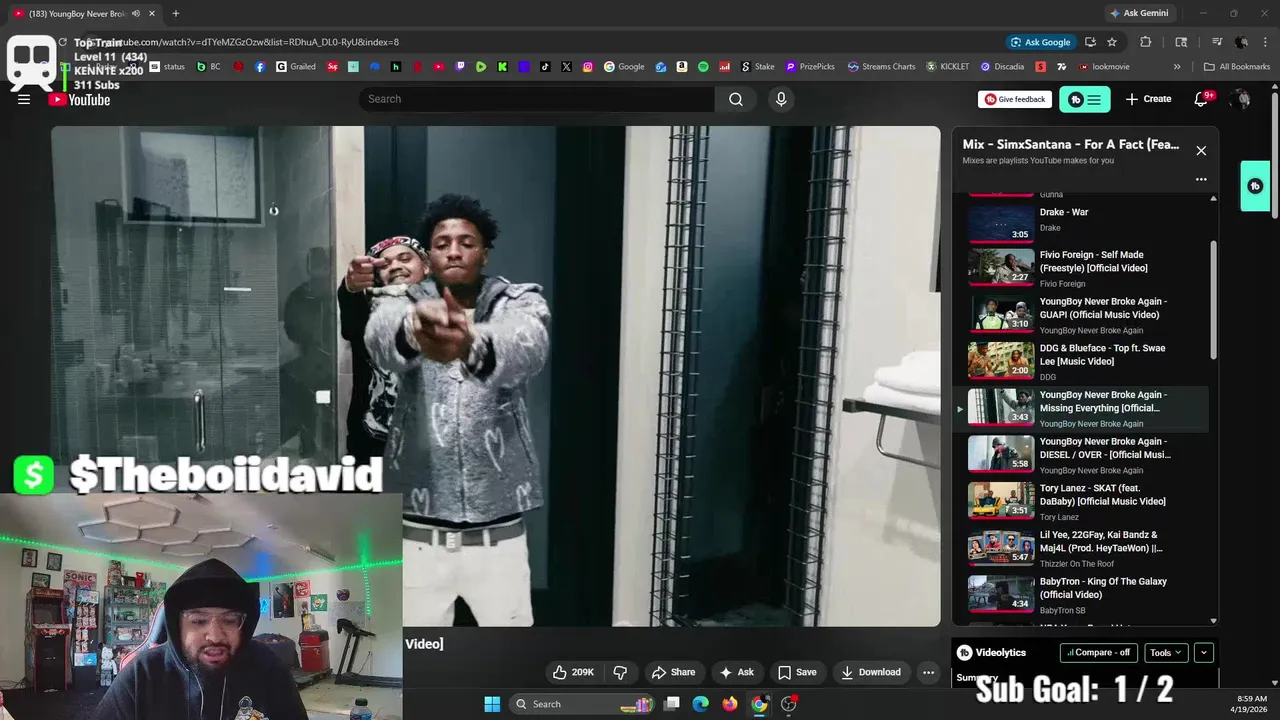Toggle Videolytics Compare - off button
This screenshot has width=1280, height=720.
coord(1098,652)
